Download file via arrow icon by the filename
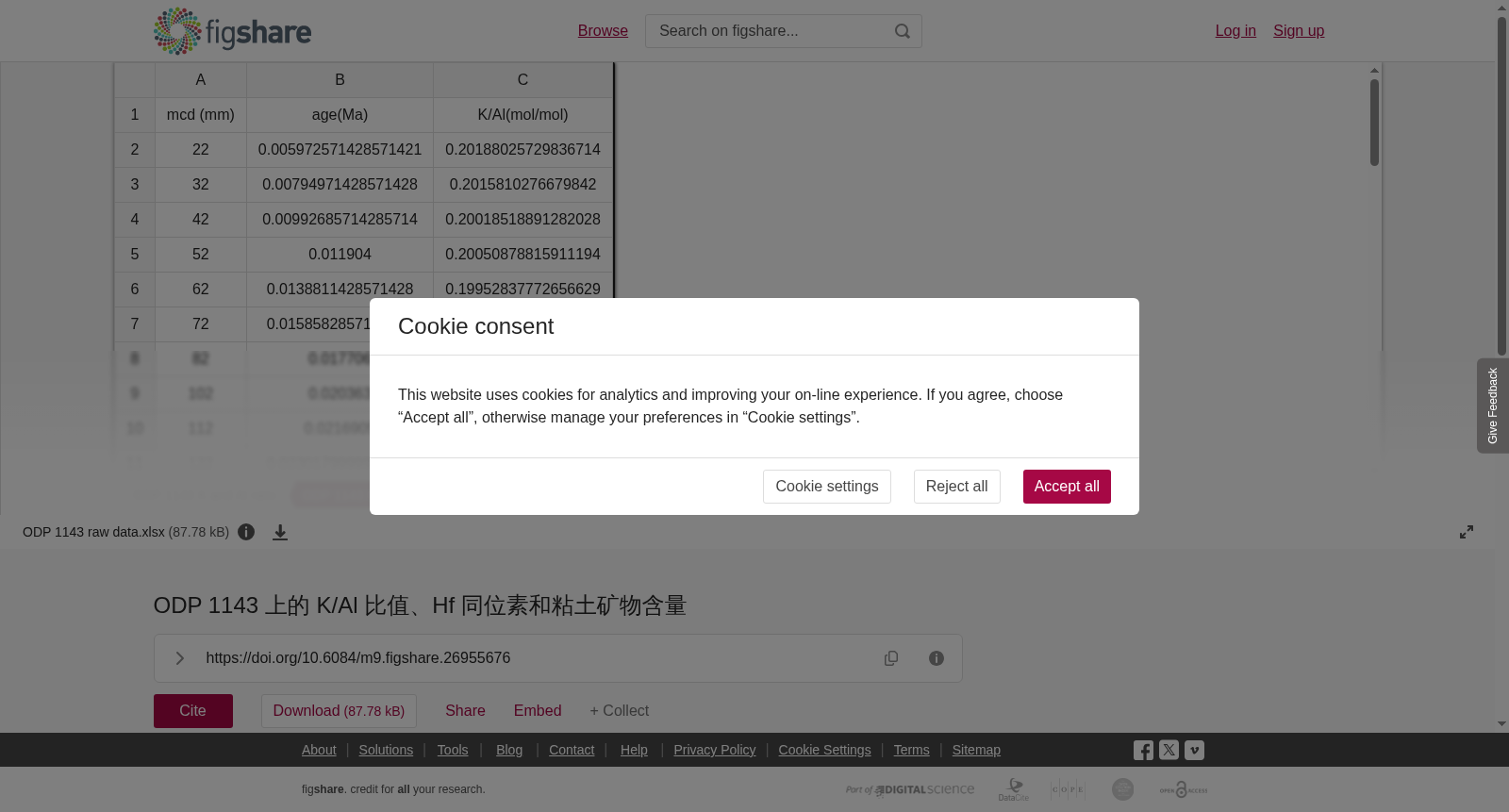 280,533
